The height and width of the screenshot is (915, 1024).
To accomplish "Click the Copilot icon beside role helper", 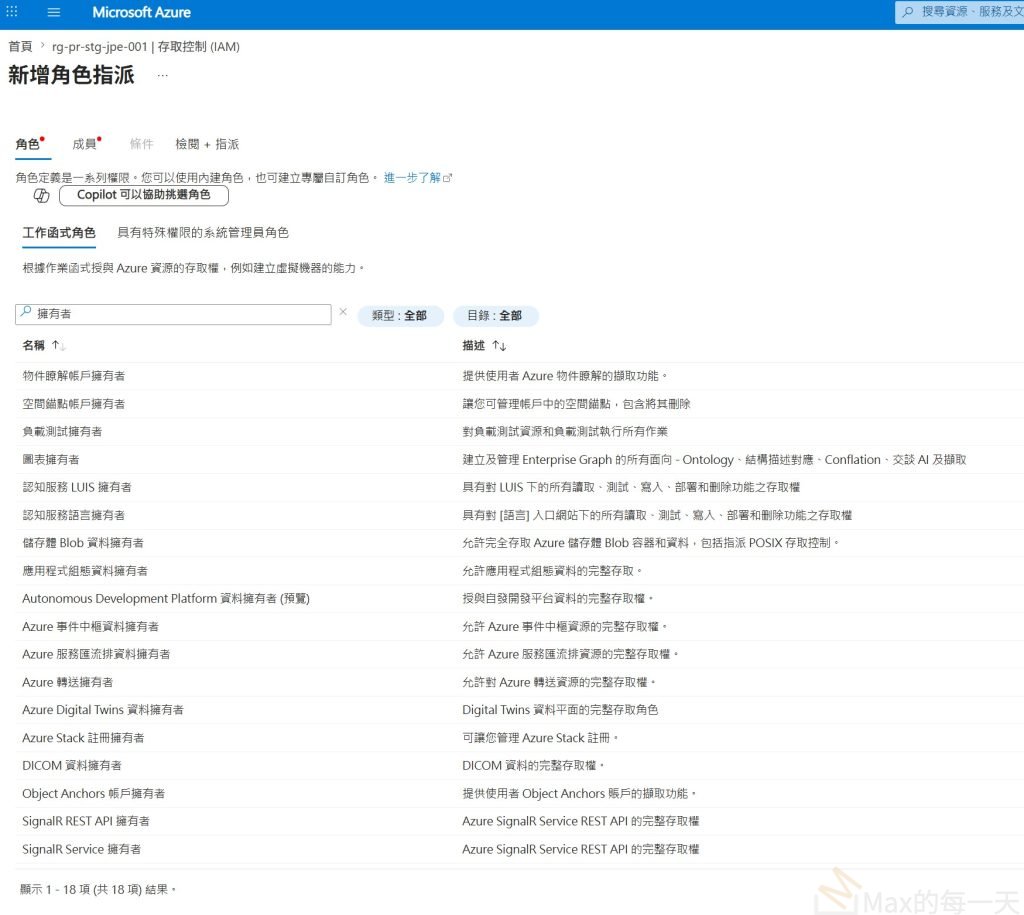I will tap(41, 195).
